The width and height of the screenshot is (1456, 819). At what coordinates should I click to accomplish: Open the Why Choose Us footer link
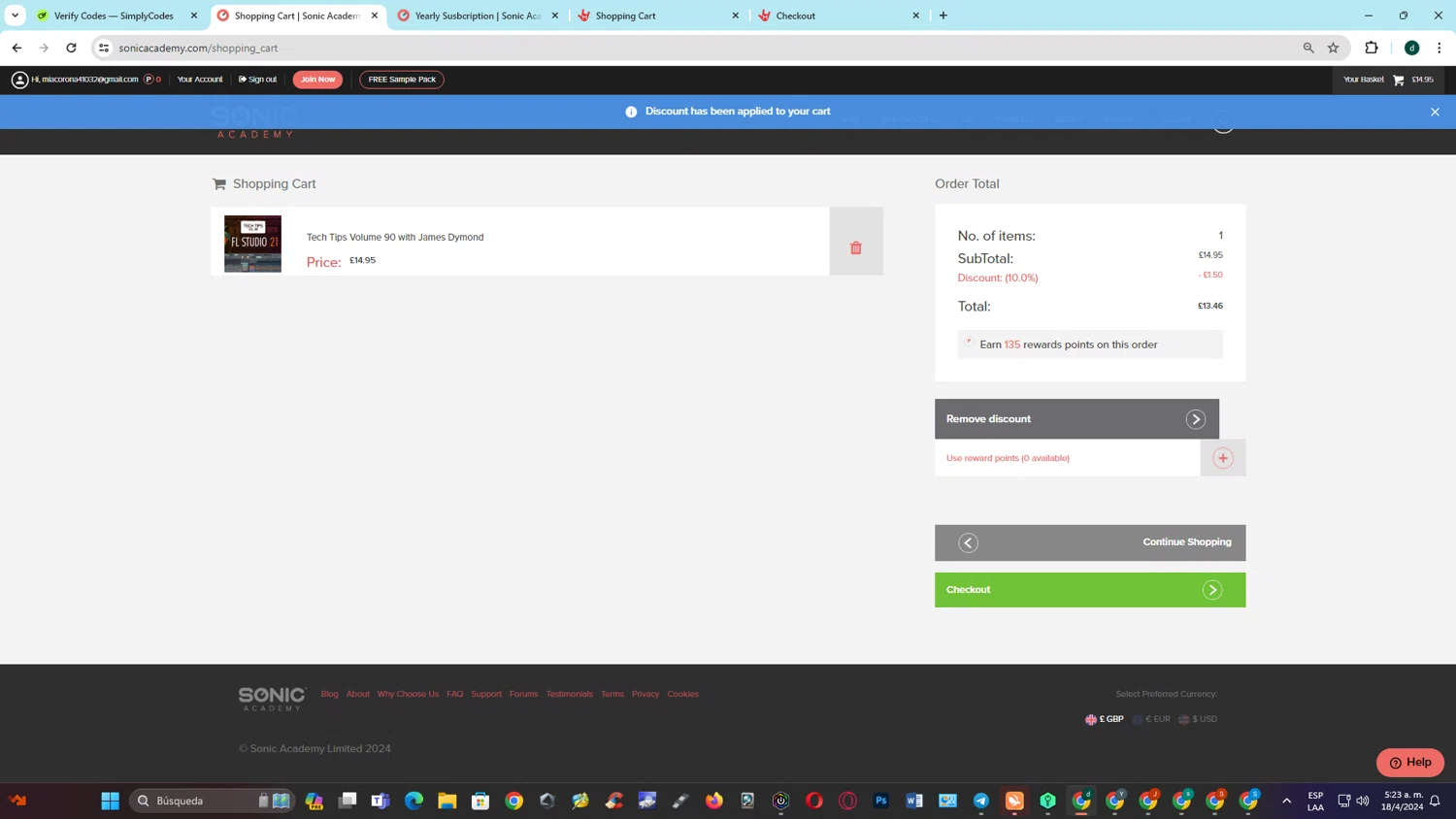tap(408, 694)
